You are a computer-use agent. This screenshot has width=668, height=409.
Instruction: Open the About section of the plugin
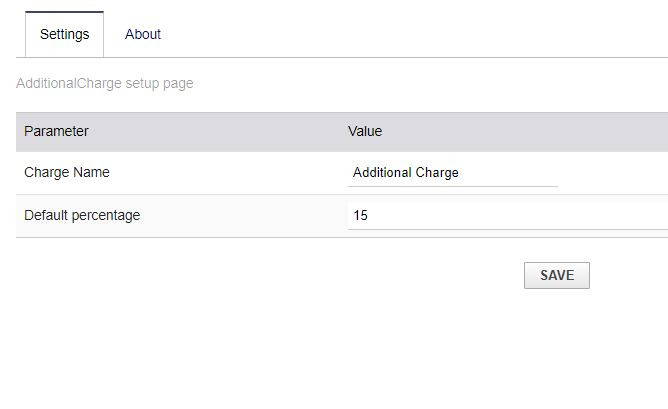tap(142, 34)
